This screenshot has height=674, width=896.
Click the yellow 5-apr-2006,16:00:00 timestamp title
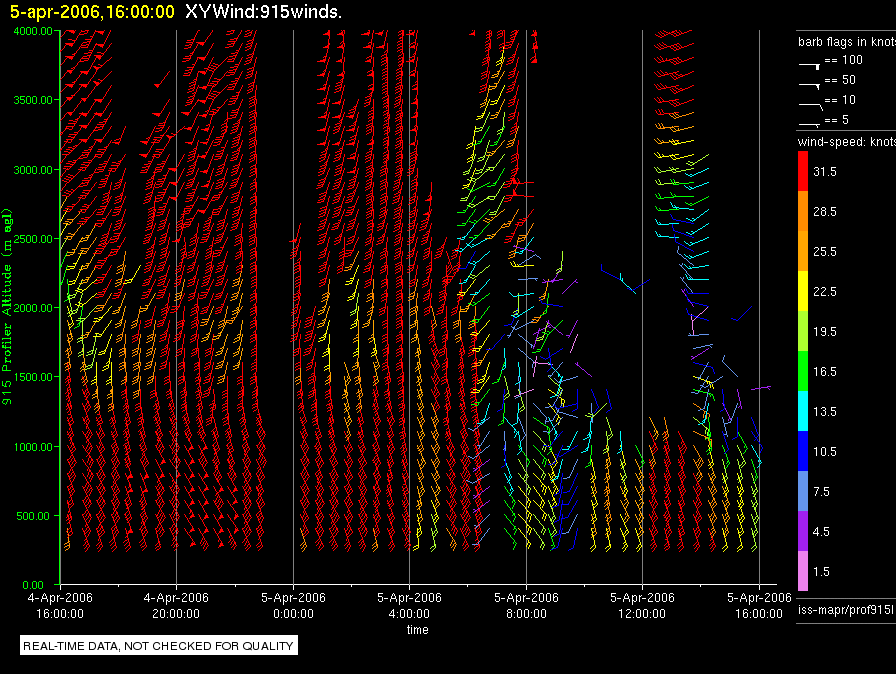(92, 12)
